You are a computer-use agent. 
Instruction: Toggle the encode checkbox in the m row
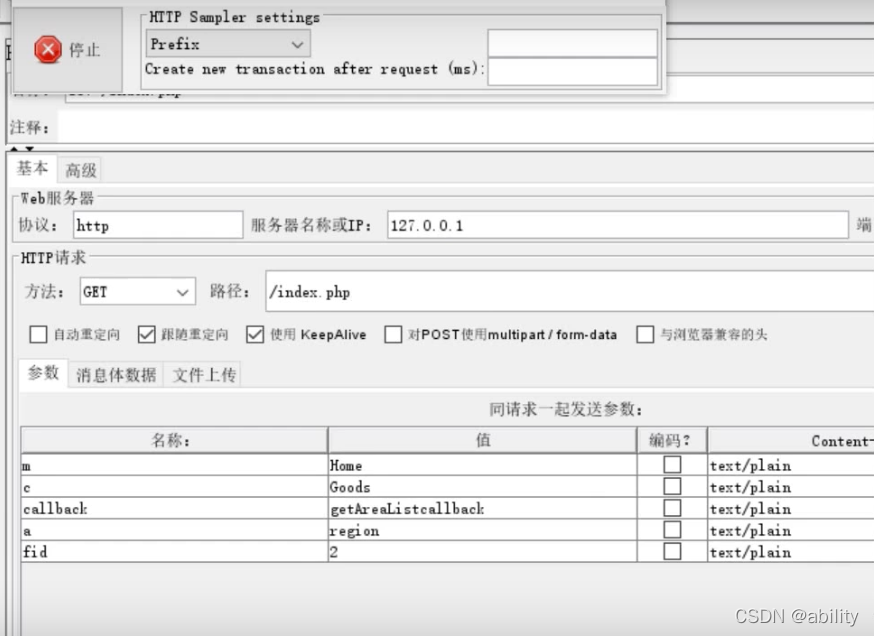(672, 465)
